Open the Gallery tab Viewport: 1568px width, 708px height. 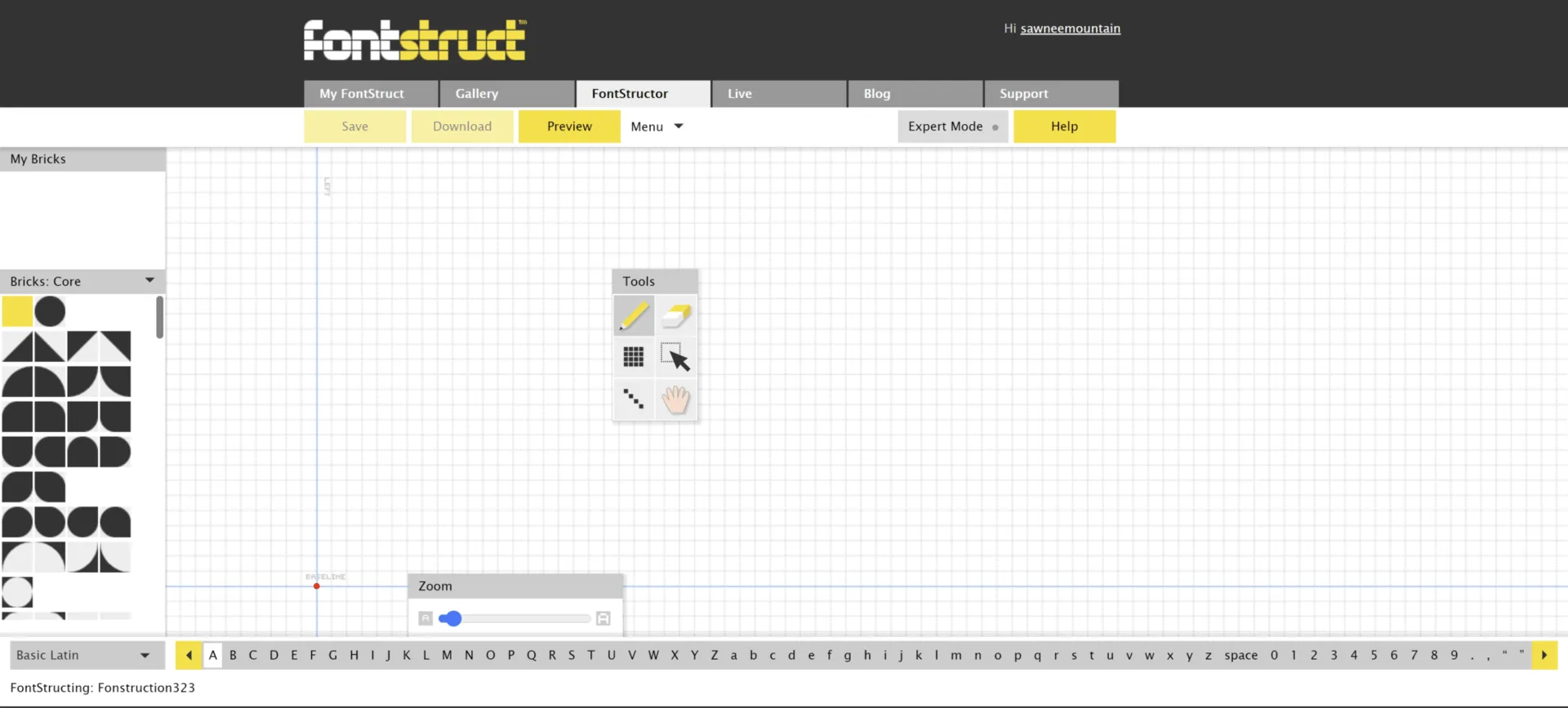pos(506,94)
